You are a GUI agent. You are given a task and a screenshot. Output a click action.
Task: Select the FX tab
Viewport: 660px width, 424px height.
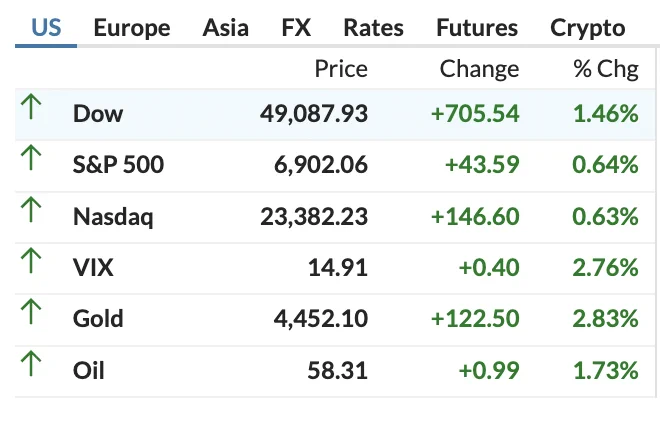pos(296,28)
